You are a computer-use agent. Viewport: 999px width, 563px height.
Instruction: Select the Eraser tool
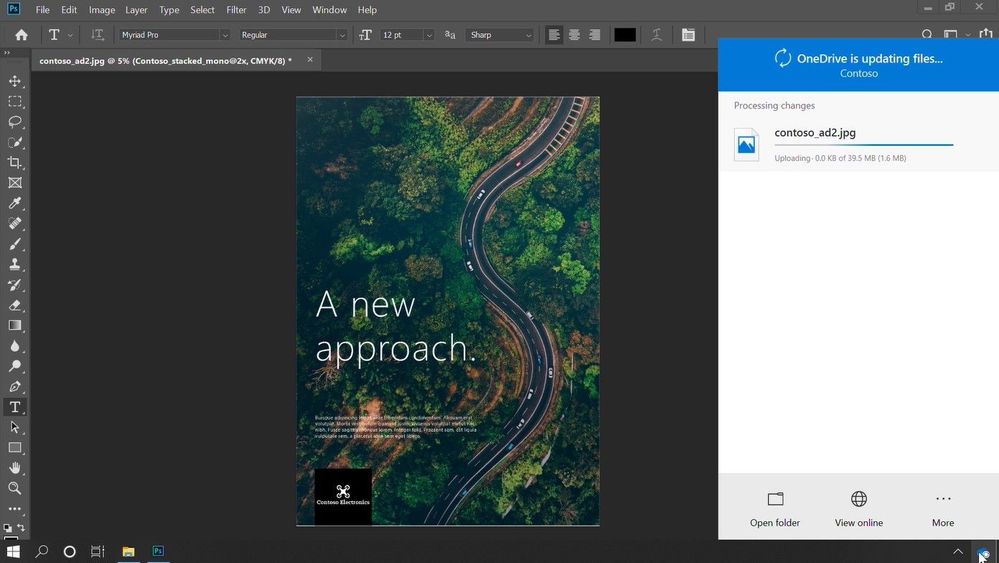coord(15,305)
